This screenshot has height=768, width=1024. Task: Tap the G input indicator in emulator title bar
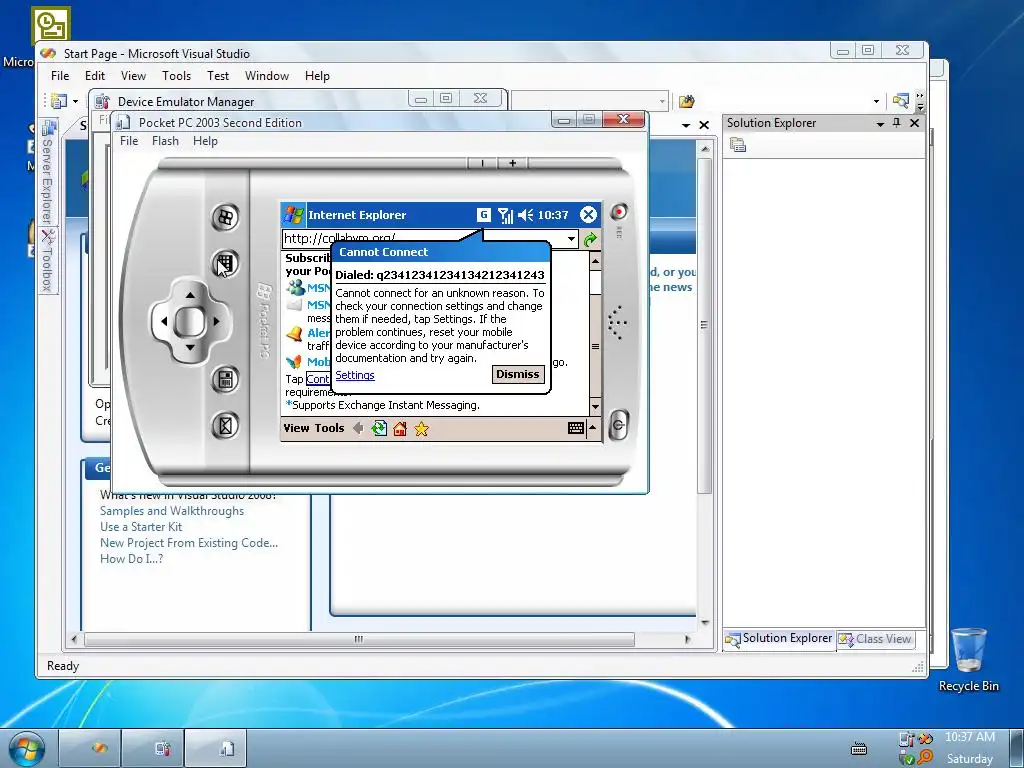[483, 215]
